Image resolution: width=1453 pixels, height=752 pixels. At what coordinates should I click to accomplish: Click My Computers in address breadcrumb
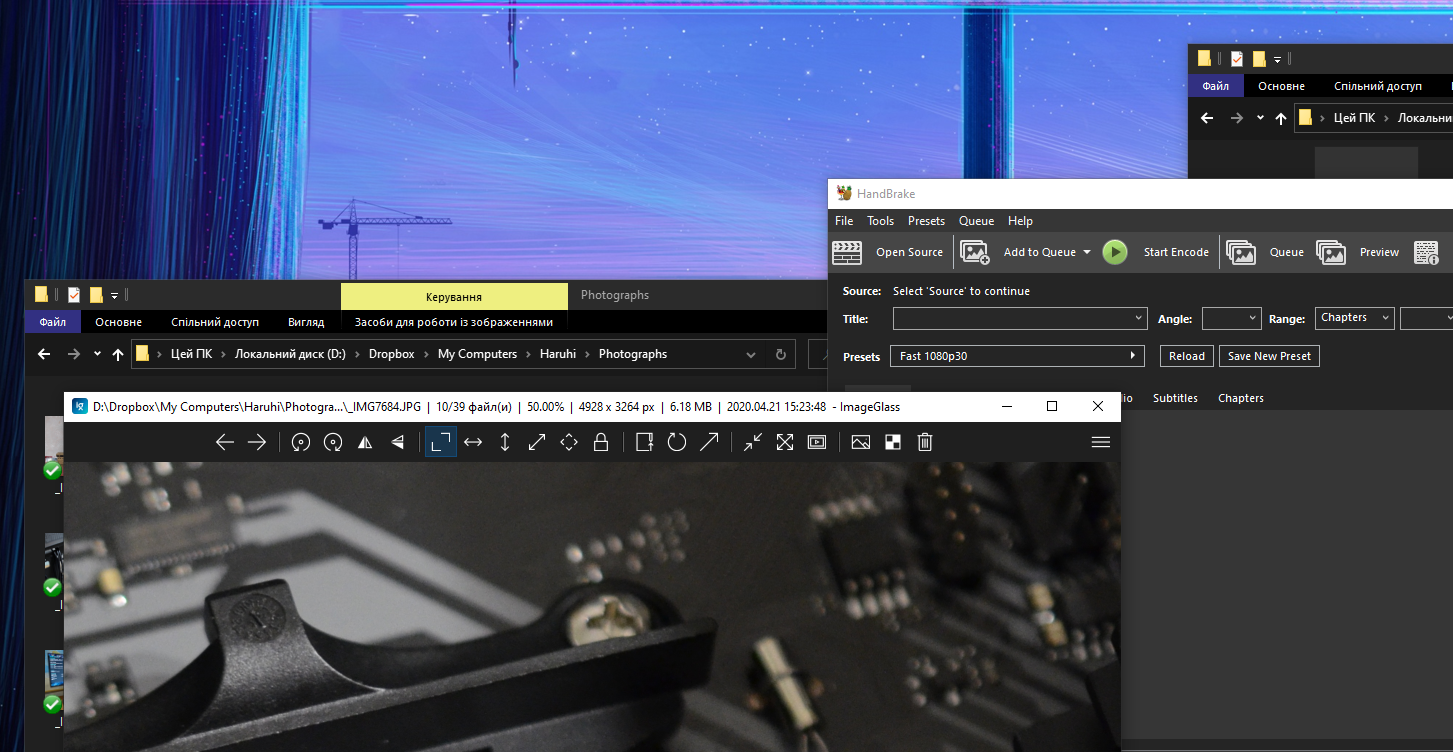(x=477, y=354)
